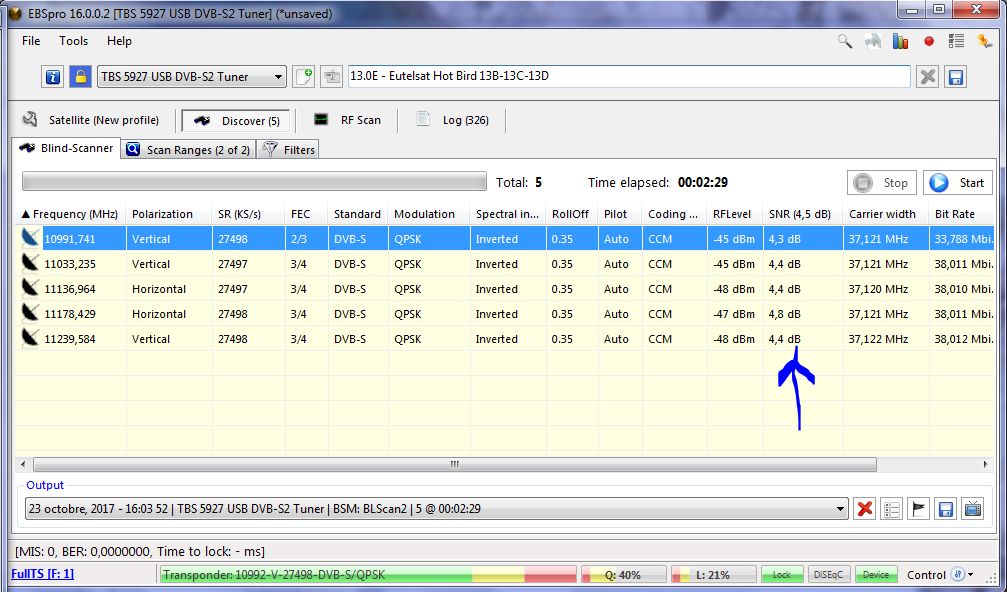The height and width of the screenshot is (592, 1007).
Task: Click the flag icon in the Output panel
Action: (918, 509)
